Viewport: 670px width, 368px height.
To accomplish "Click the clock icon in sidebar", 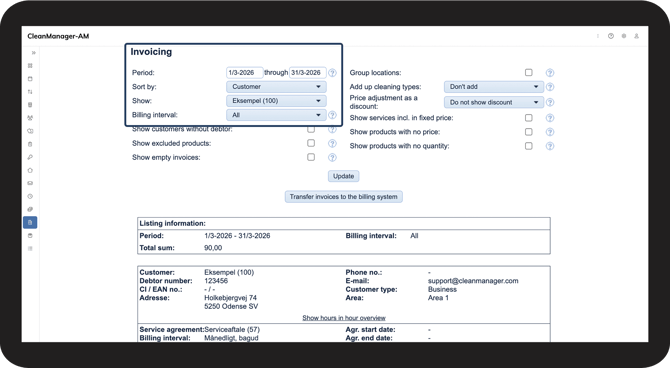I will 30,196.
